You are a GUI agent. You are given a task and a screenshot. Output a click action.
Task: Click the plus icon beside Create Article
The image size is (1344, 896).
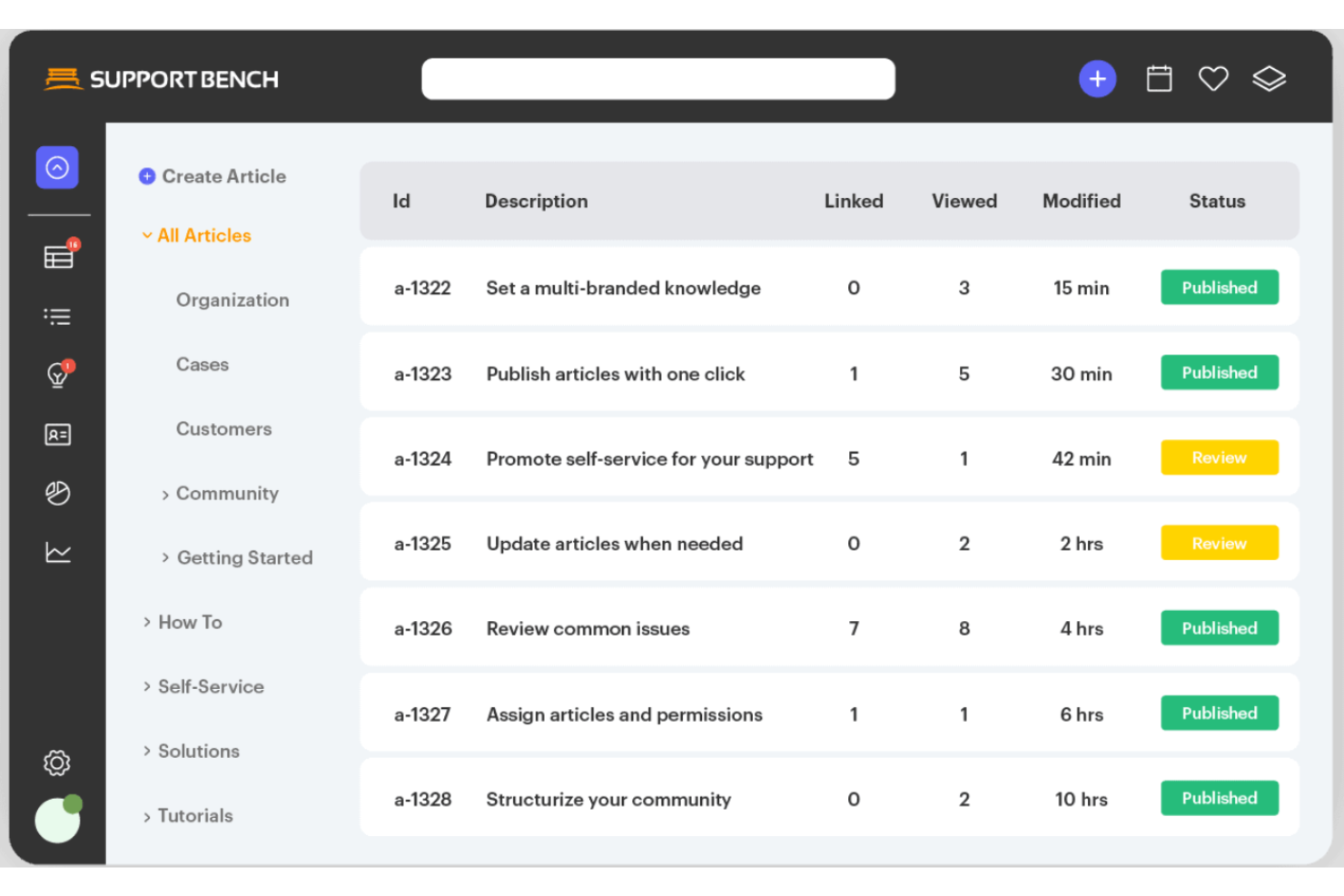pos(147,176)
